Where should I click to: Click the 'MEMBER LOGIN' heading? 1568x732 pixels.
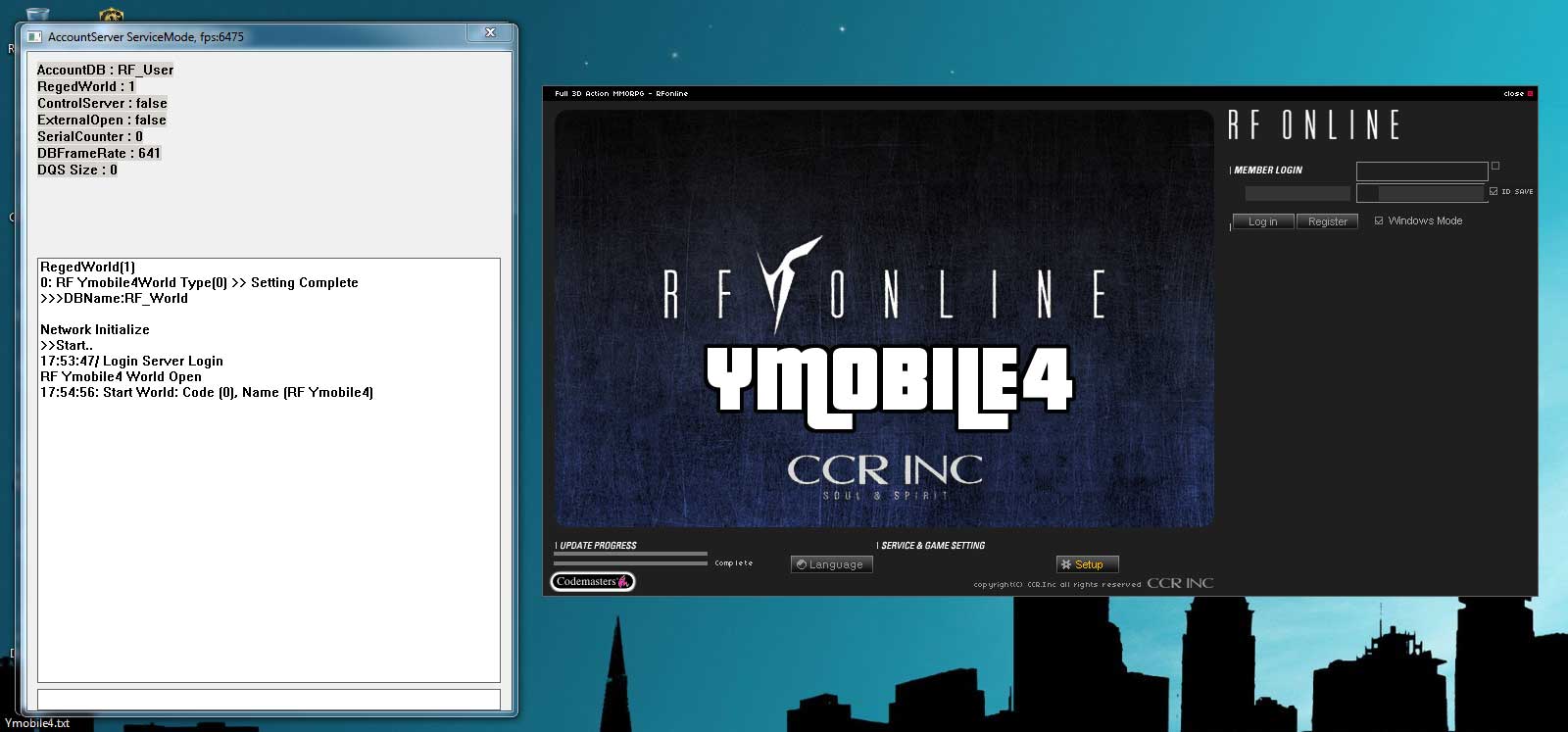click(1267, 170)
